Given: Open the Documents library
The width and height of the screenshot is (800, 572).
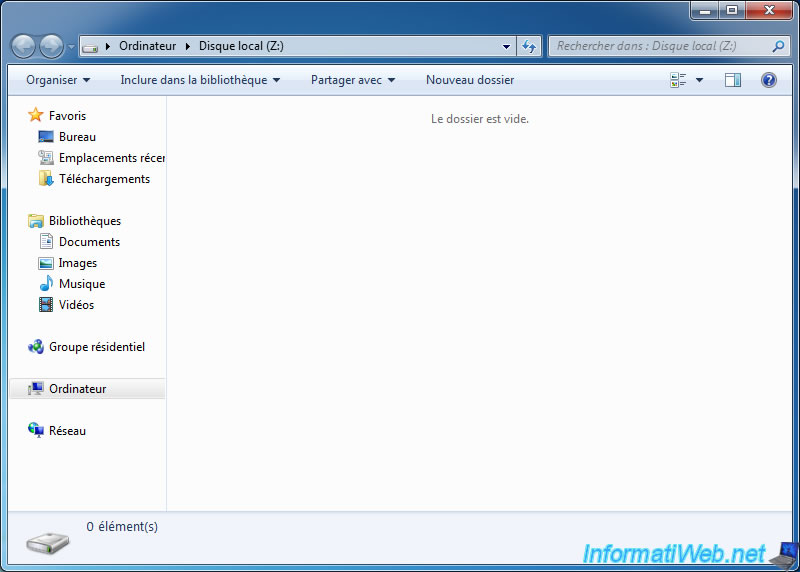Looking at the screenshot, I should (89, 242).
